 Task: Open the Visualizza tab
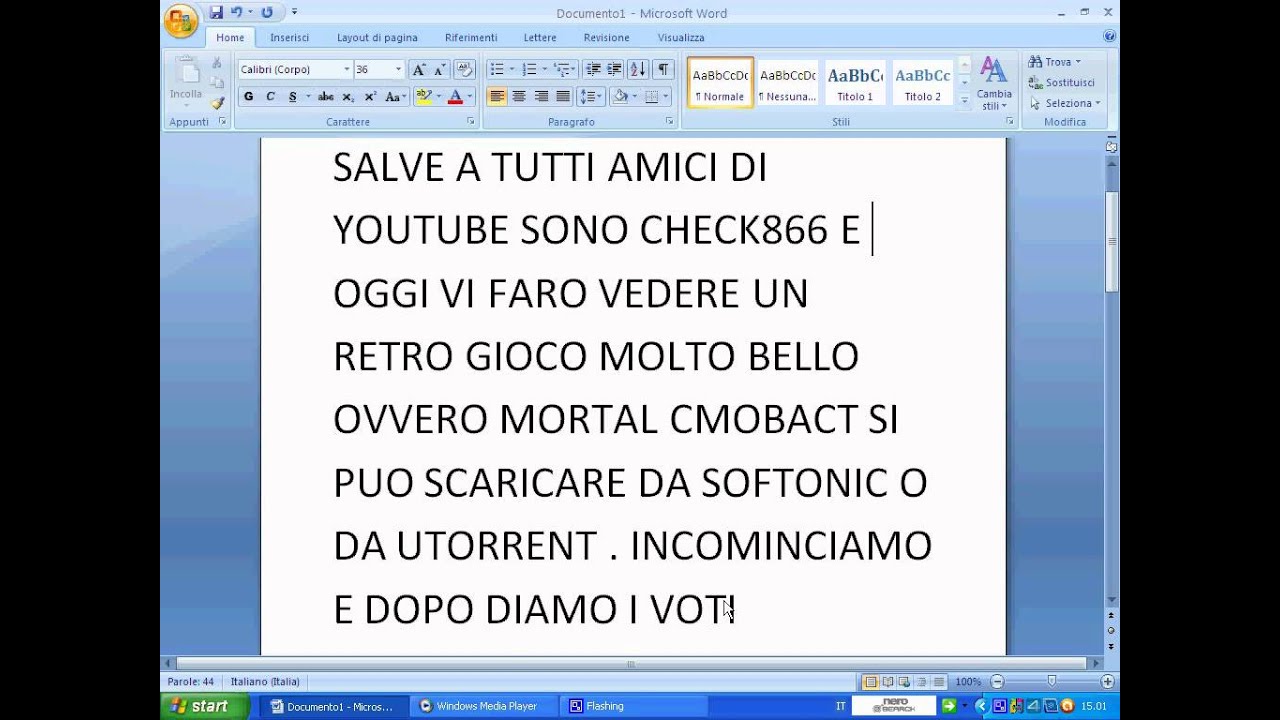click(x=681, y=37)
